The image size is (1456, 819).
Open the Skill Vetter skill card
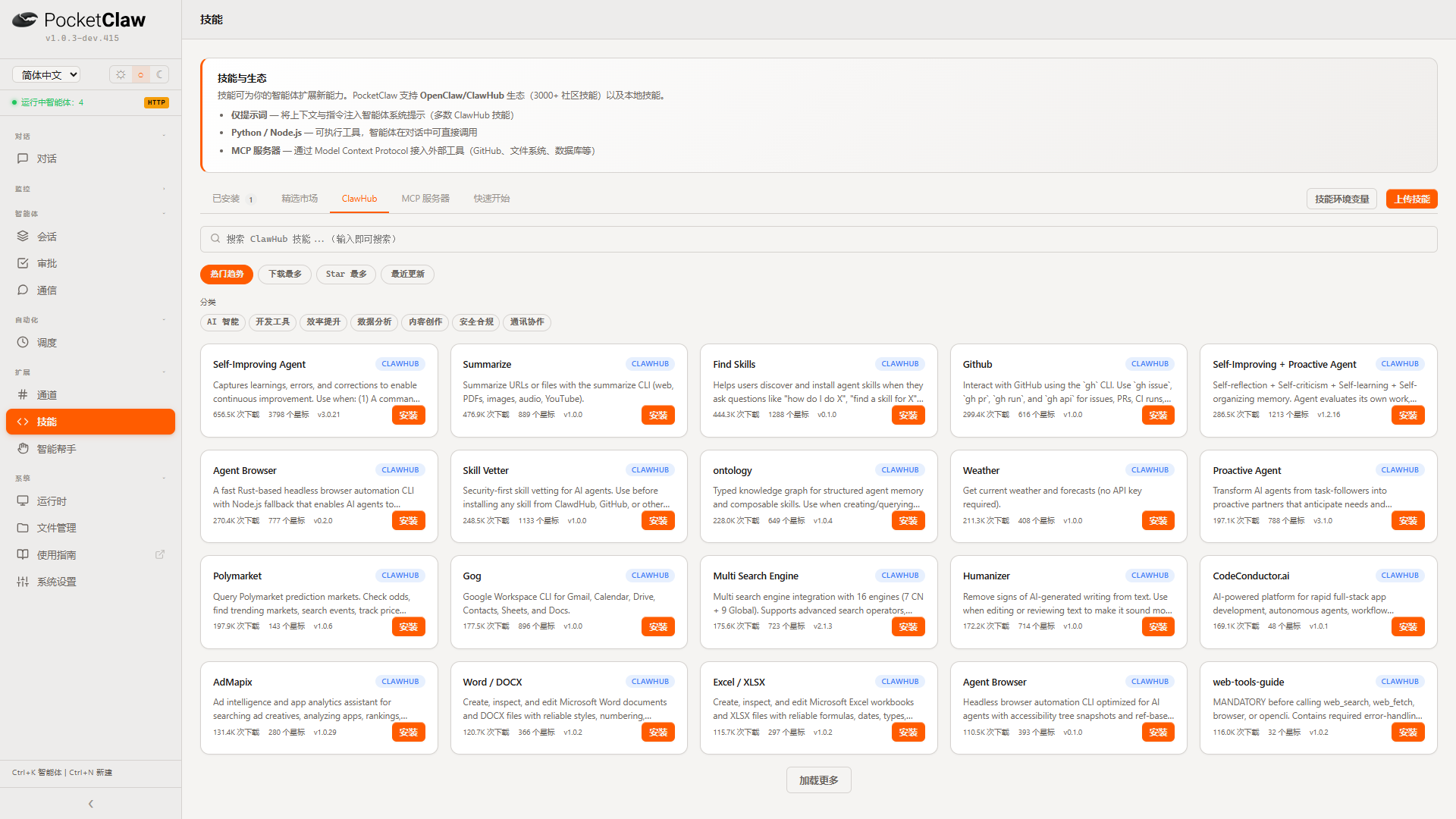pyautogui.click(x=569, y=497)
